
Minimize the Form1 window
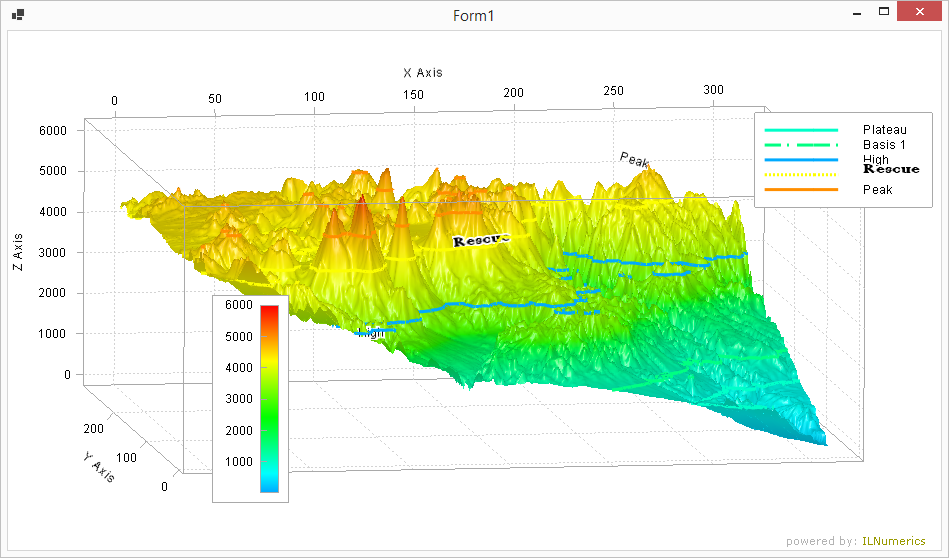857,14
